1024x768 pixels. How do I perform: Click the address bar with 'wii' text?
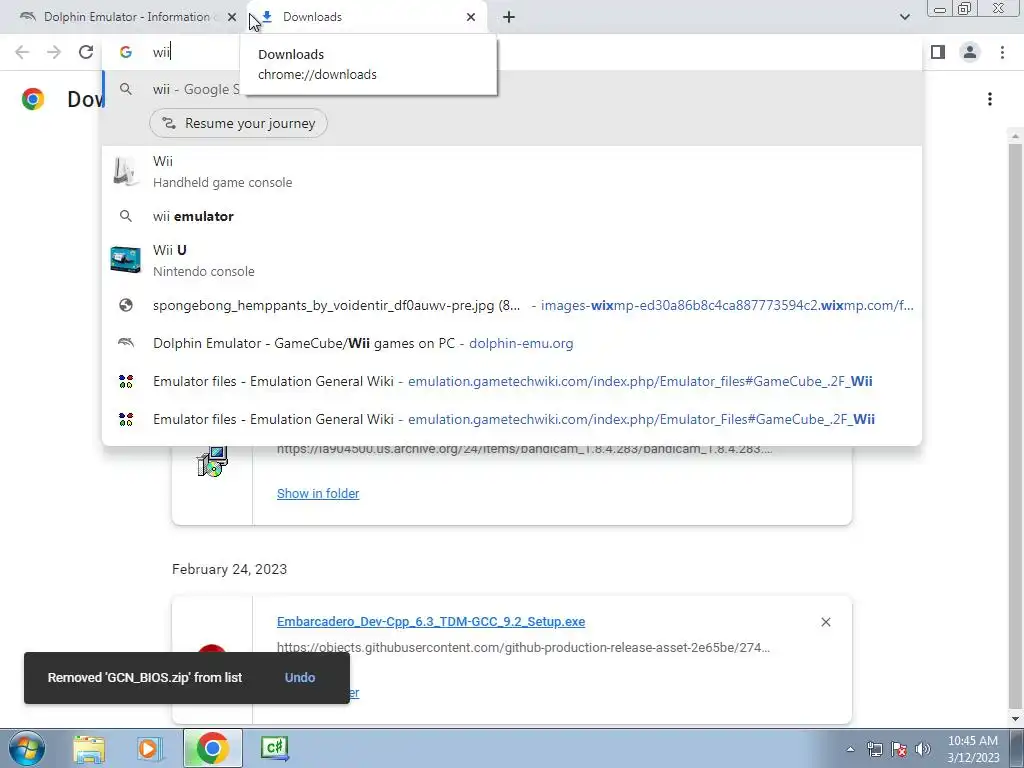[512, 52]
